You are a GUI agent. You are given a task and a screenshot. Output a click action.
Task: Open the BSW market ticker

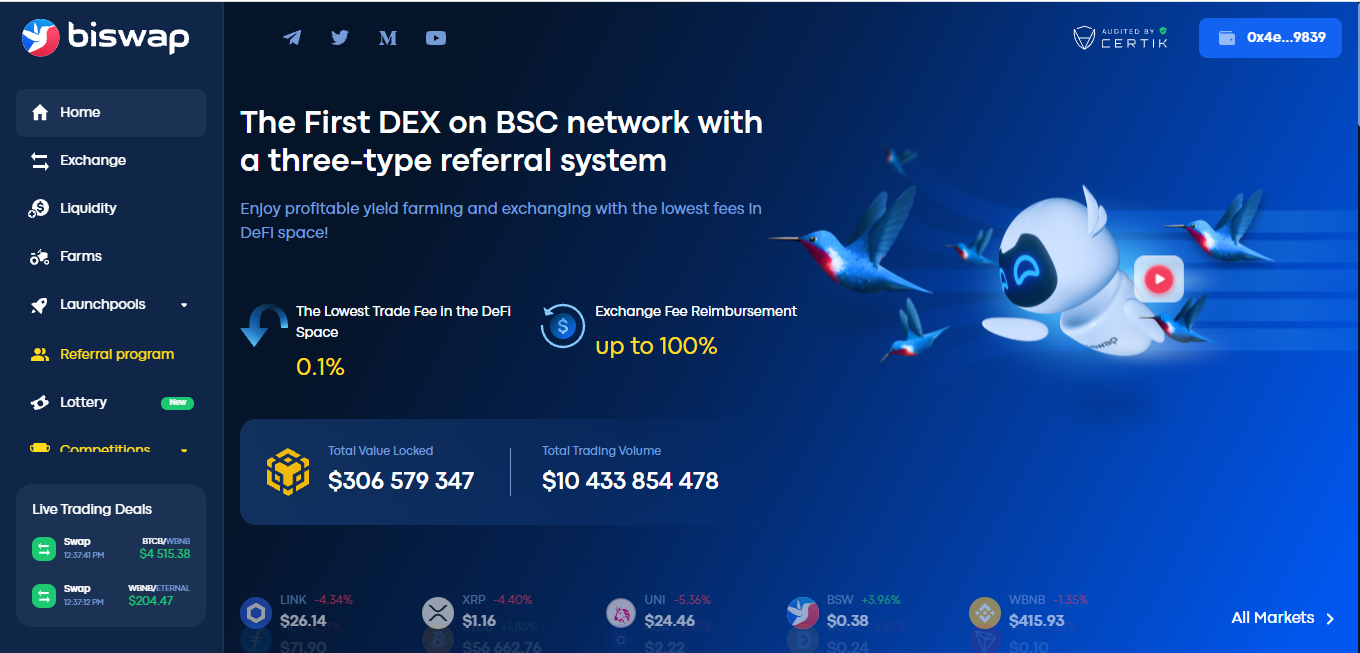[x=844, y=611]
